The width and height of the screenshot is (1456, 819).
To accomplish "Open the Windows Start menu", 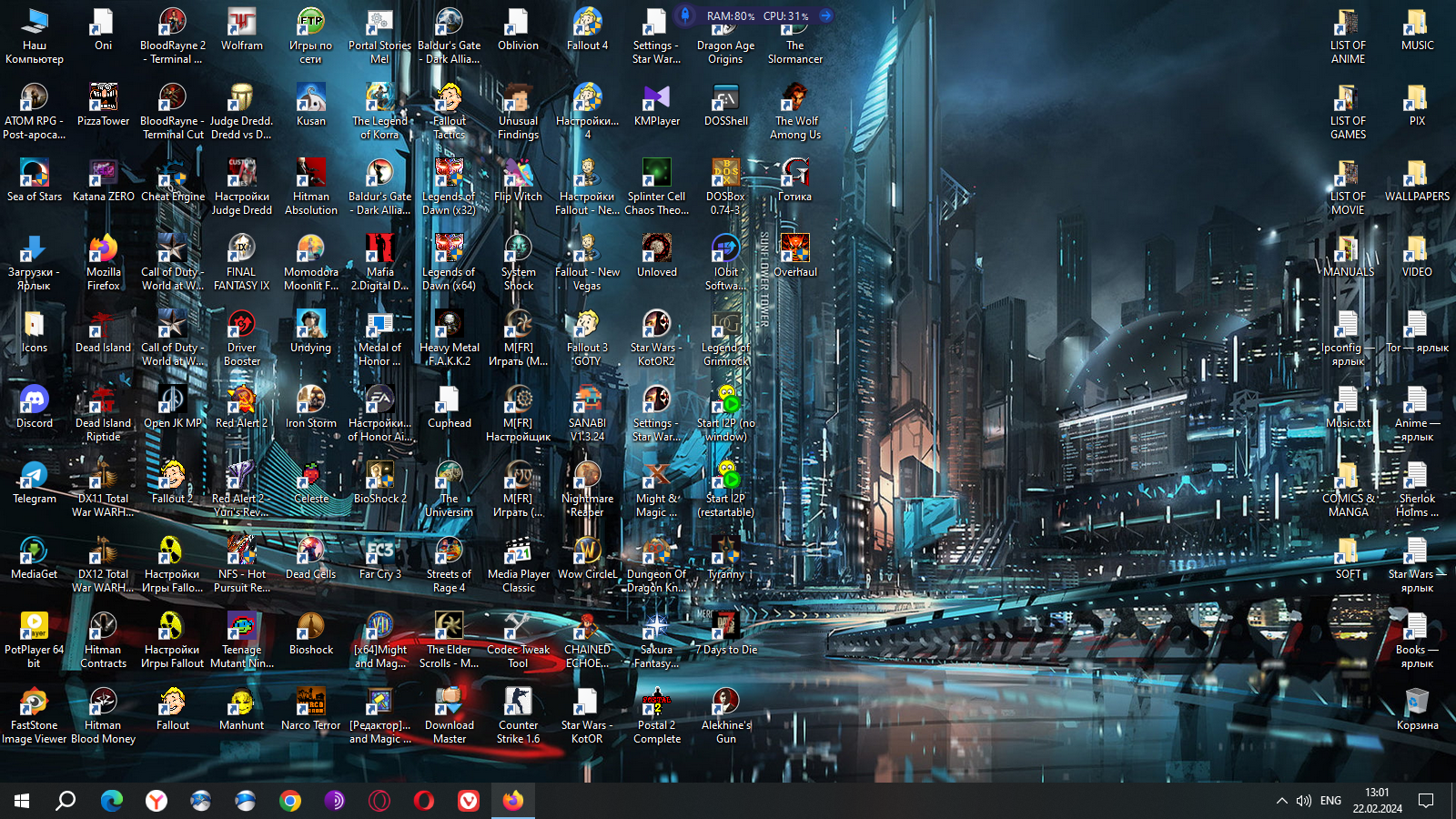I will [22, 801].
